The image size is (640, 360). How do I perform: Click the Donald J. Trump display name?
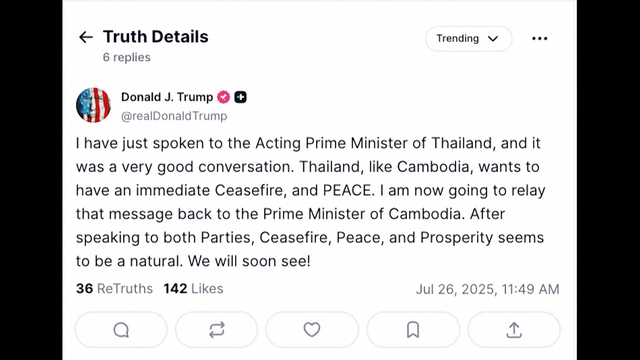point(167,97)
